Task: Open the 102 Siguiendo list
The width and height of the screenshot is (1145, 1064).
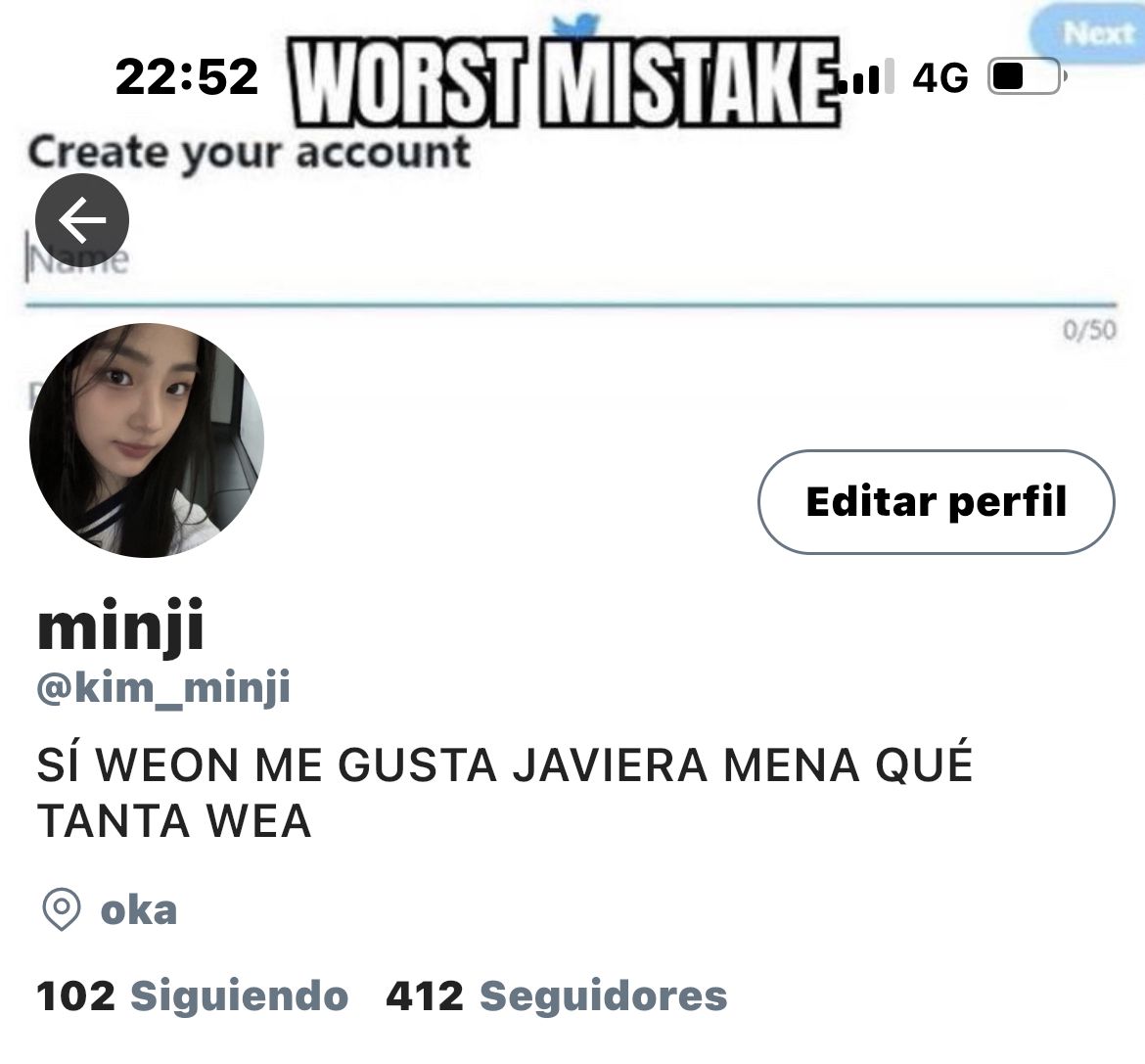Action: (192, 995)
